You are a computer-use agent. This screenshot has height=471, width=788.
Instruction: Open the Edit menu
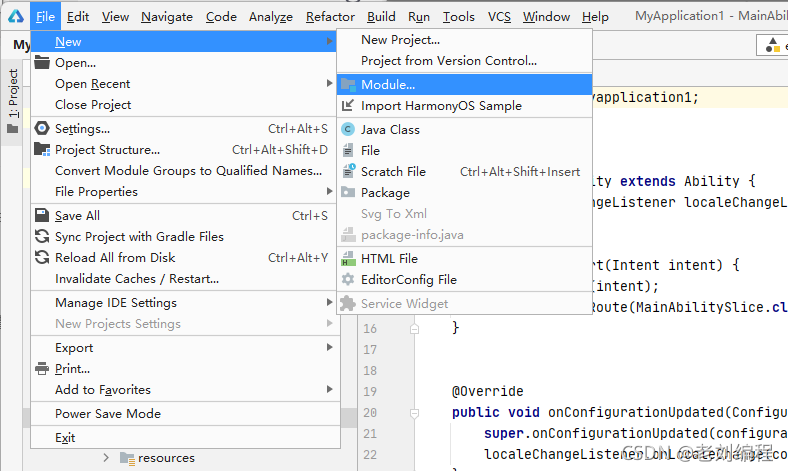(x=78, y=17)
